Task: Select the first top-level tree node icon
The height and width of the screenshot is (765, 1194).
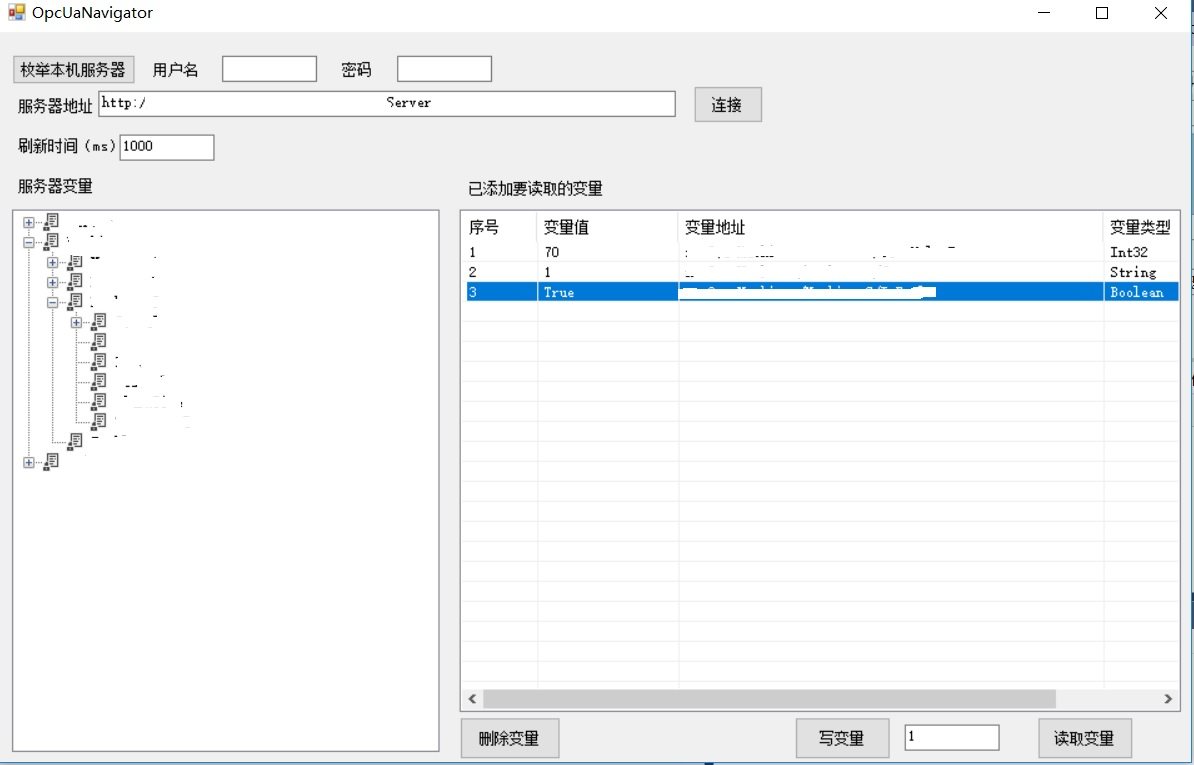Action: pos(51,222)
